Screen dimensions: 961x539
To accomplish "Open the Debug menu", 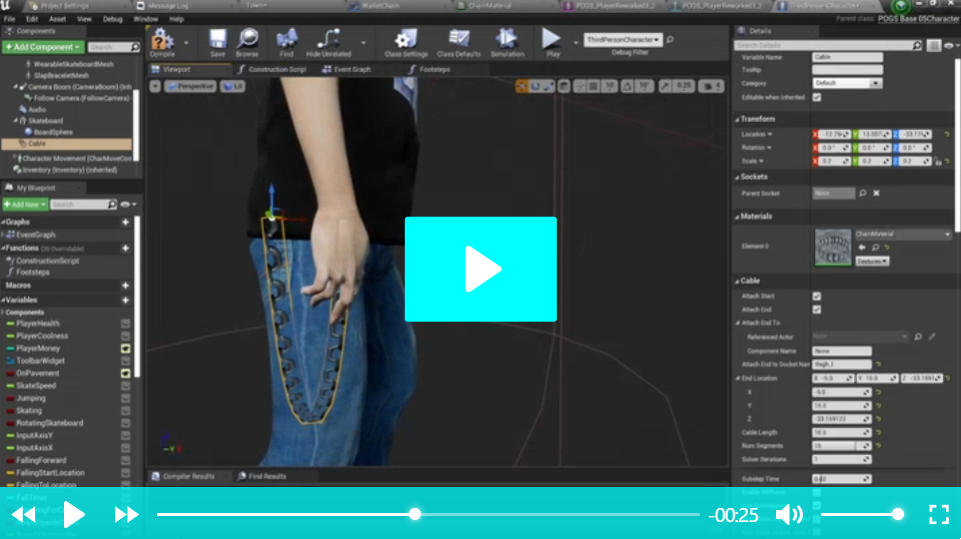I will (x=112, y=19).
